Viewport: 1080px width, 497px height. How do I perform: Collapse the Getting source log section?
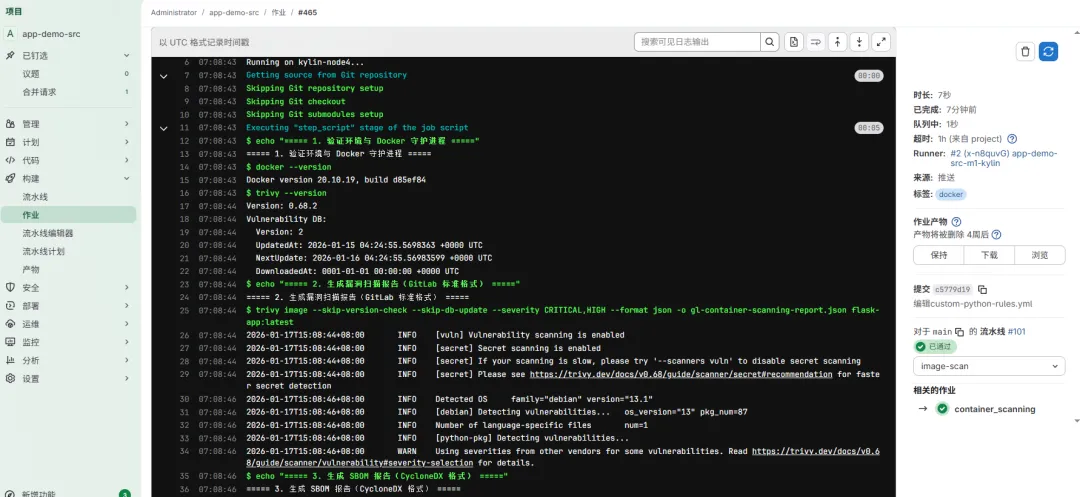coord(163,76)
